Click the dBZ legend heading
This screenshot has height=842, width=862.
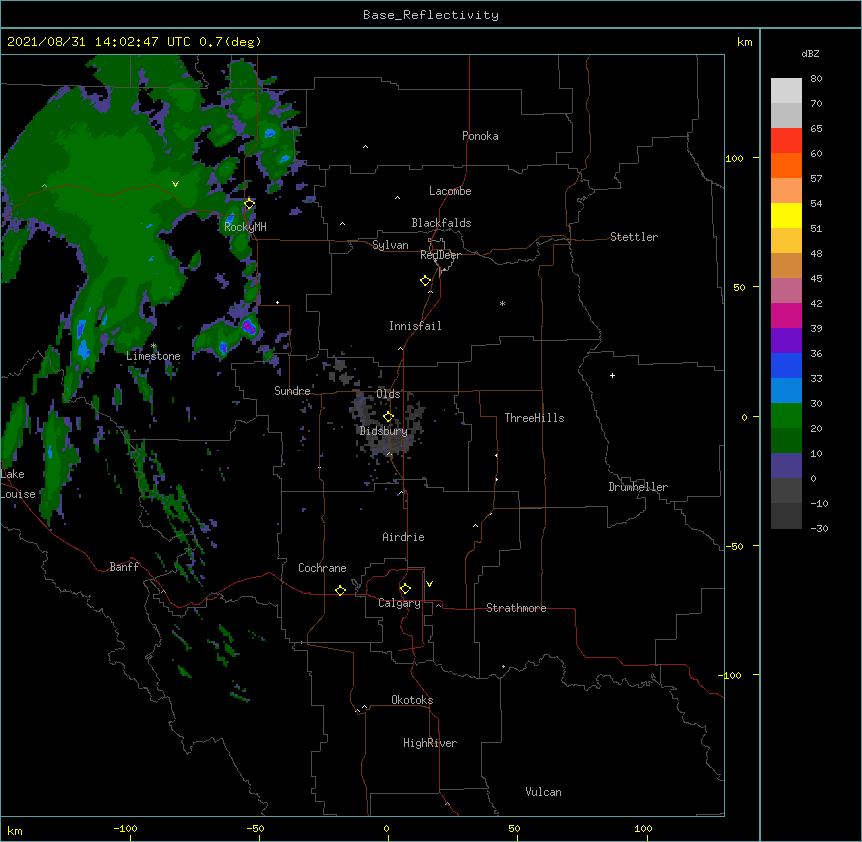click(810, 53)
